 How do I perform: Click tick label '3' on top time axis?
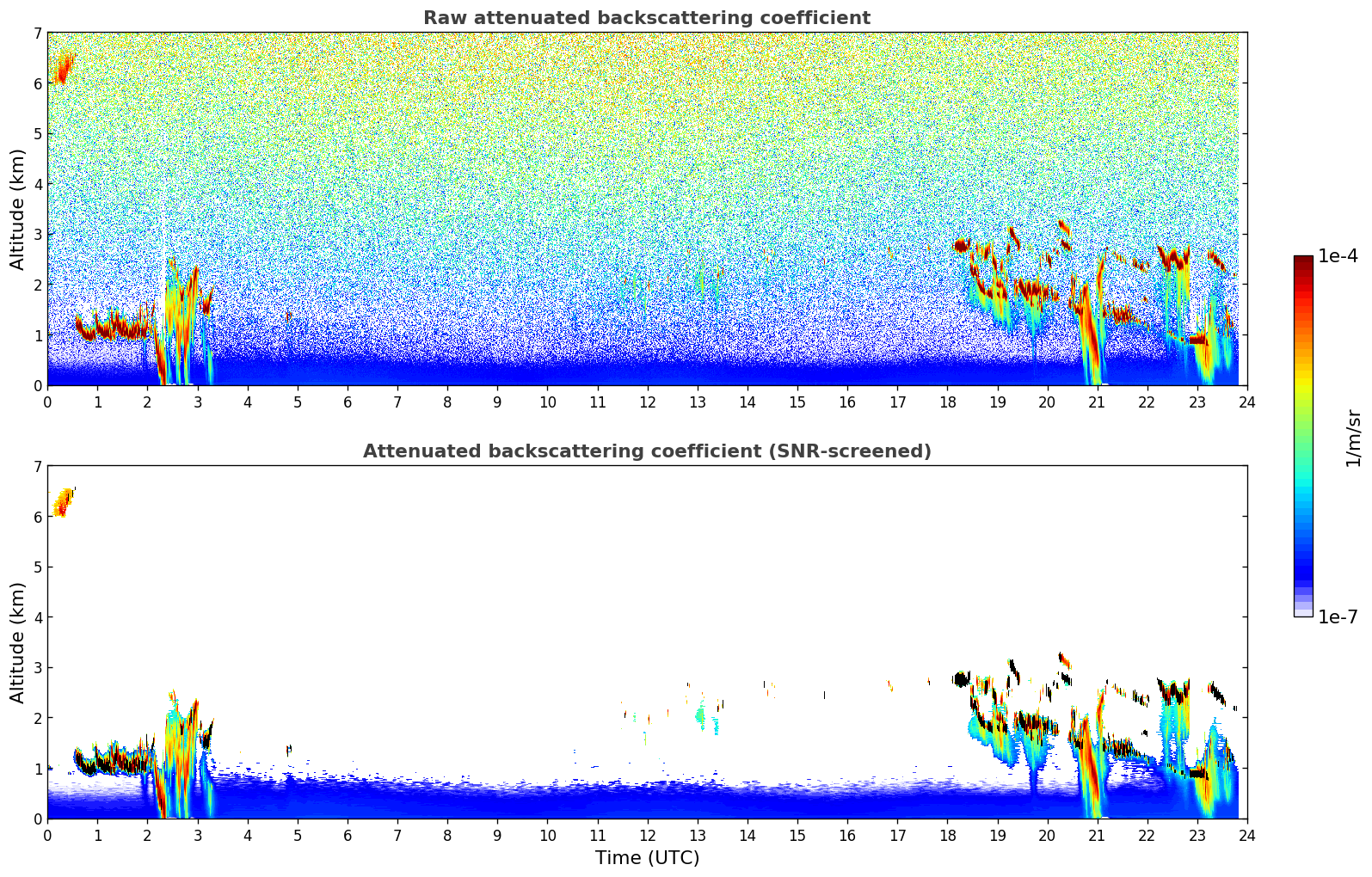[x=198, y=402]
